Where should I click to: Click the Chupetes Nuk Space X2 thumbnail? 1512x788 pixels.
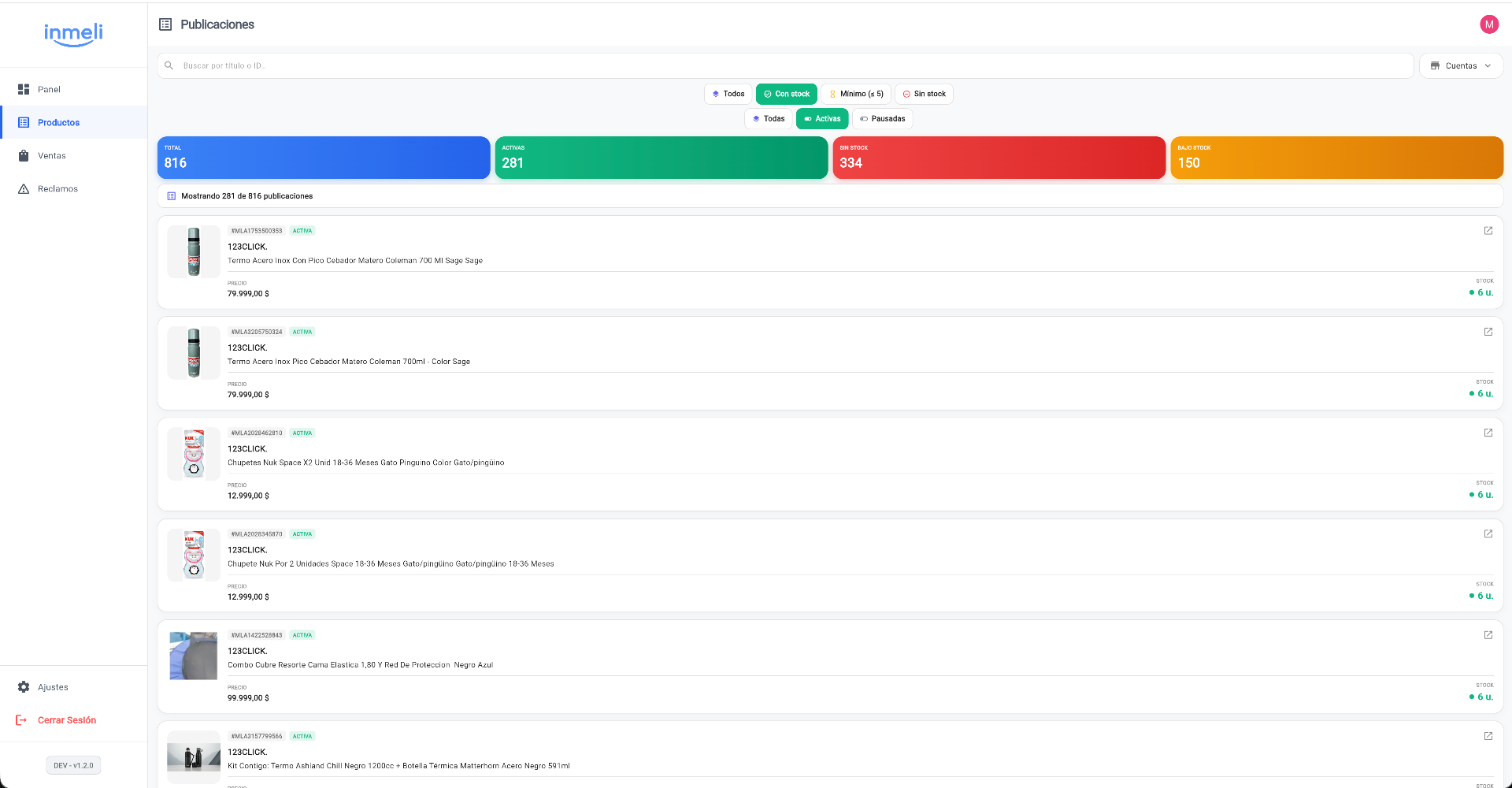pos(194,454)
